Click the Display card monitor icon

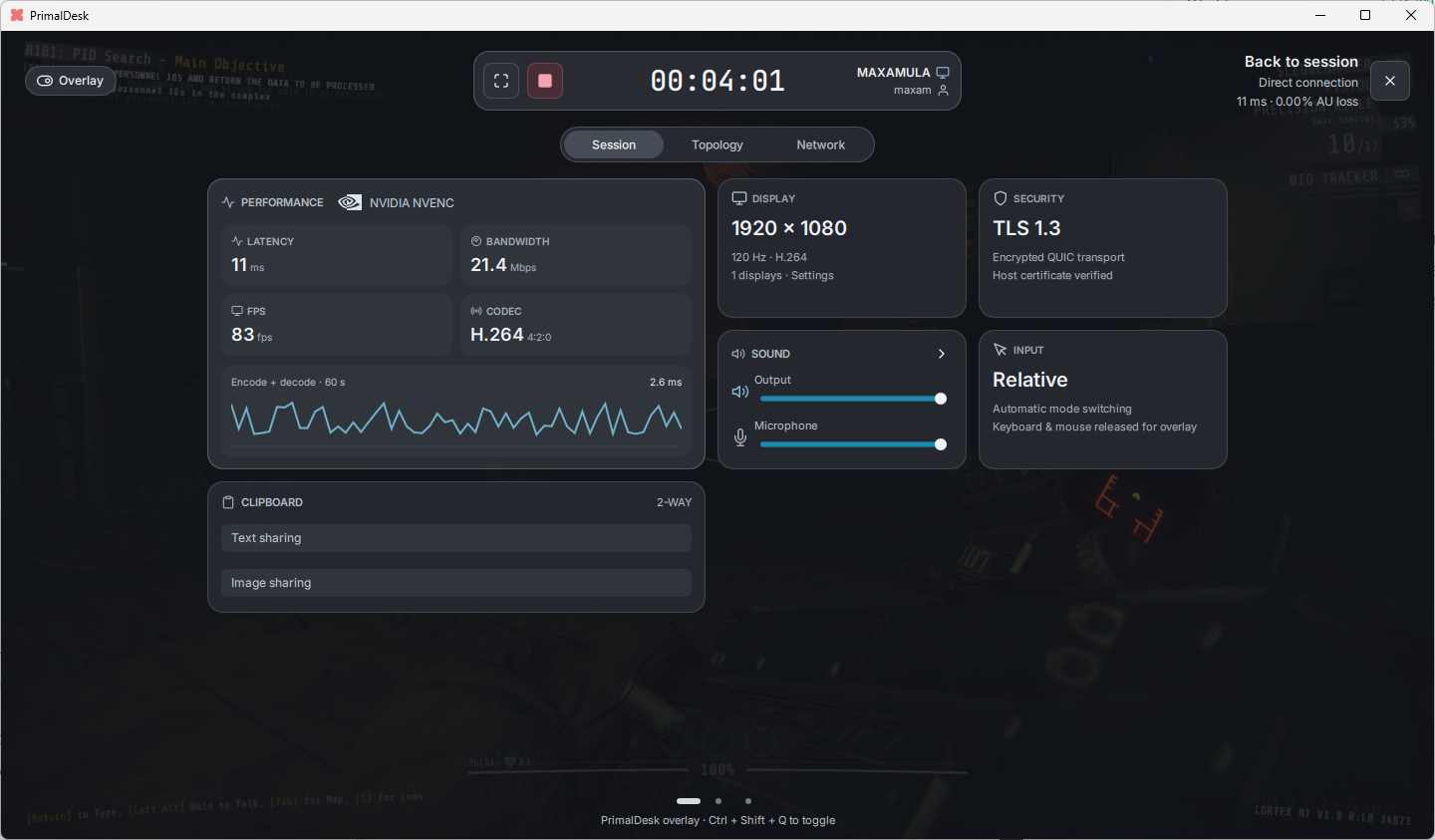[x=739, y=198]
